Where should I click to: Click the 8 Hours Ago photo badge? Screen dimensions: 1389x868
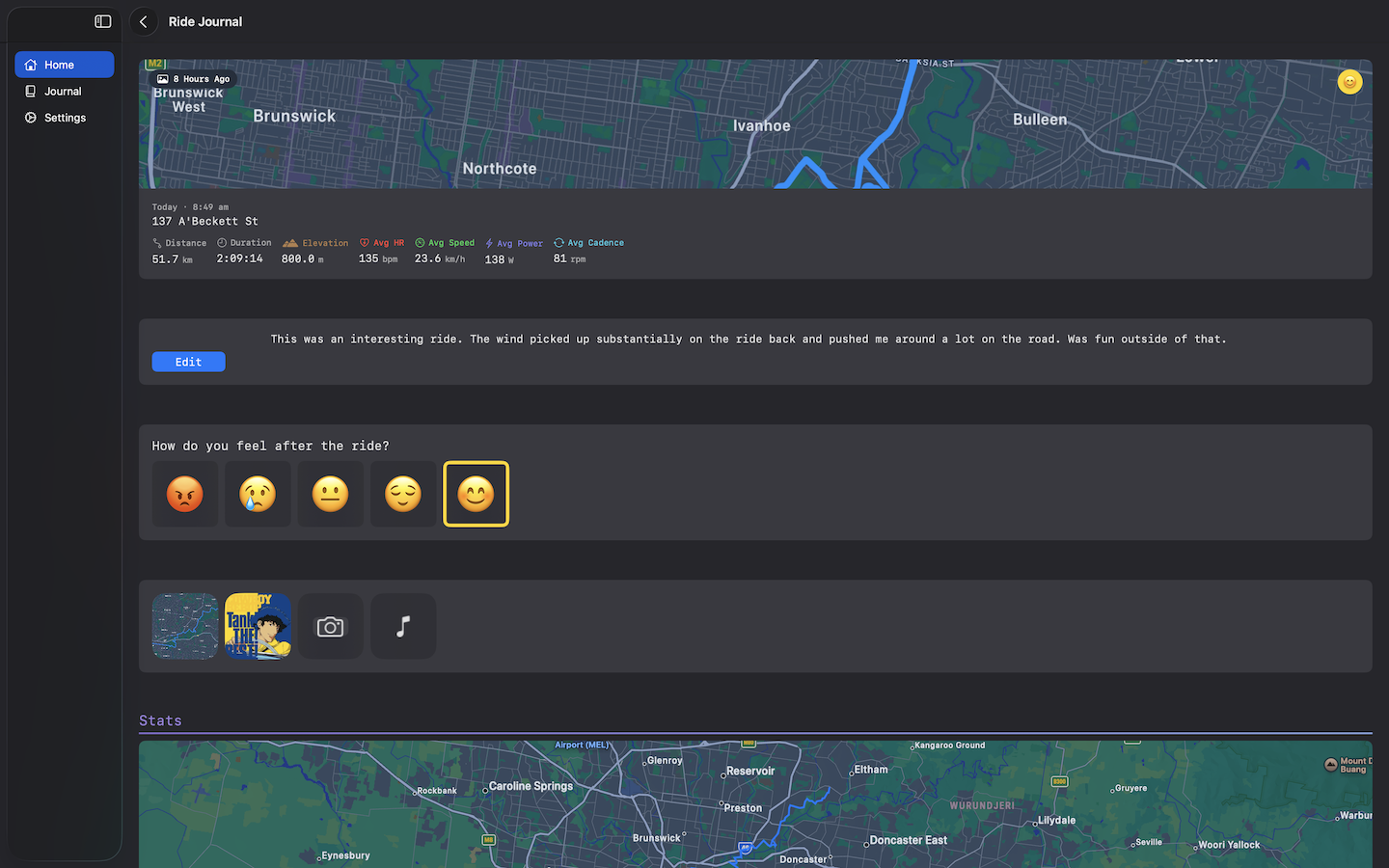coord(194,79)
